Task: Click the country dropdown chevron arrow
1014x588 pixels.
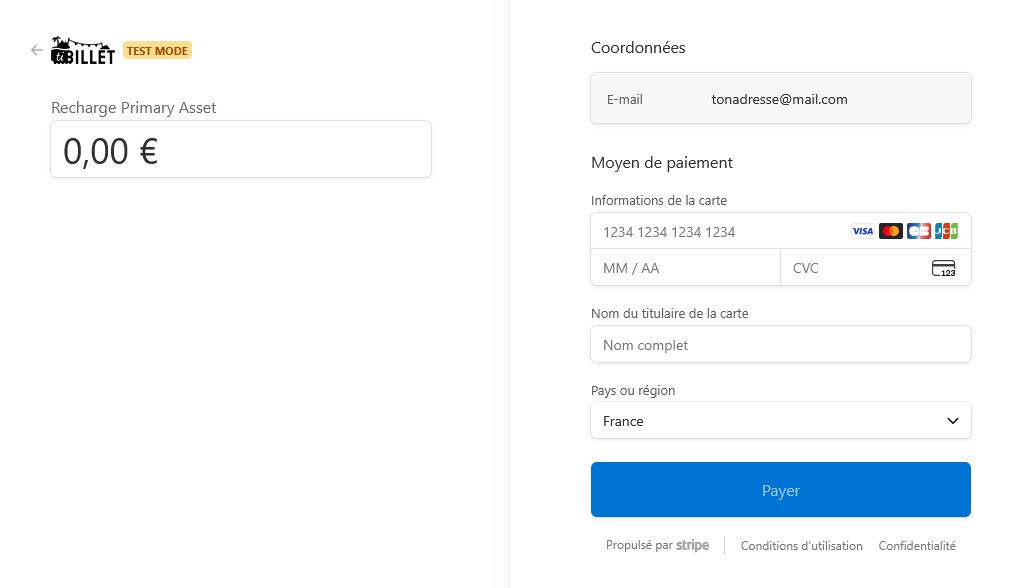Action: tap(952, 421)
